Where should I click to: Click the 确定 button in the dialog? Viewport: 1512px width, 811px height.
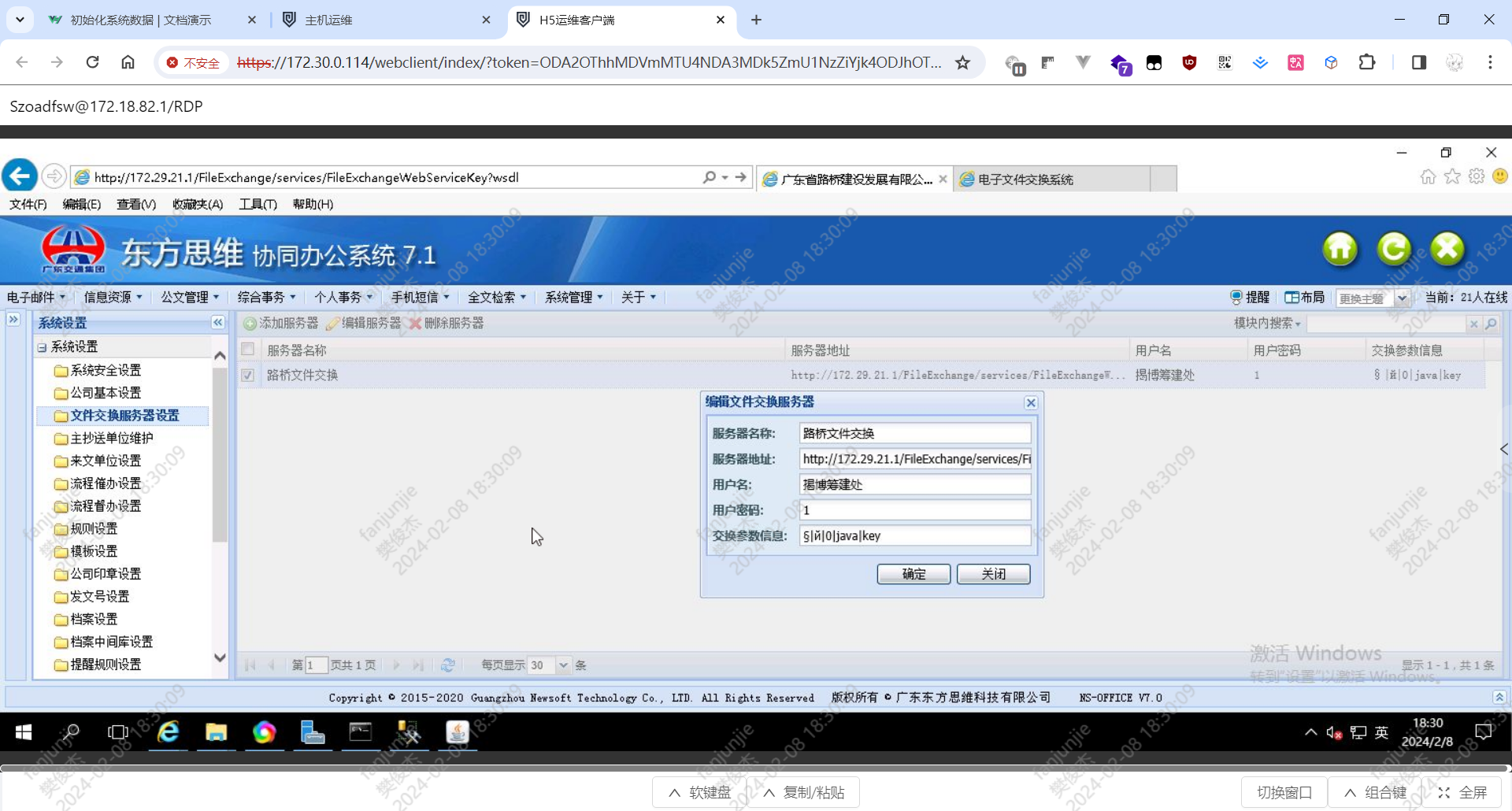(913, 574)
